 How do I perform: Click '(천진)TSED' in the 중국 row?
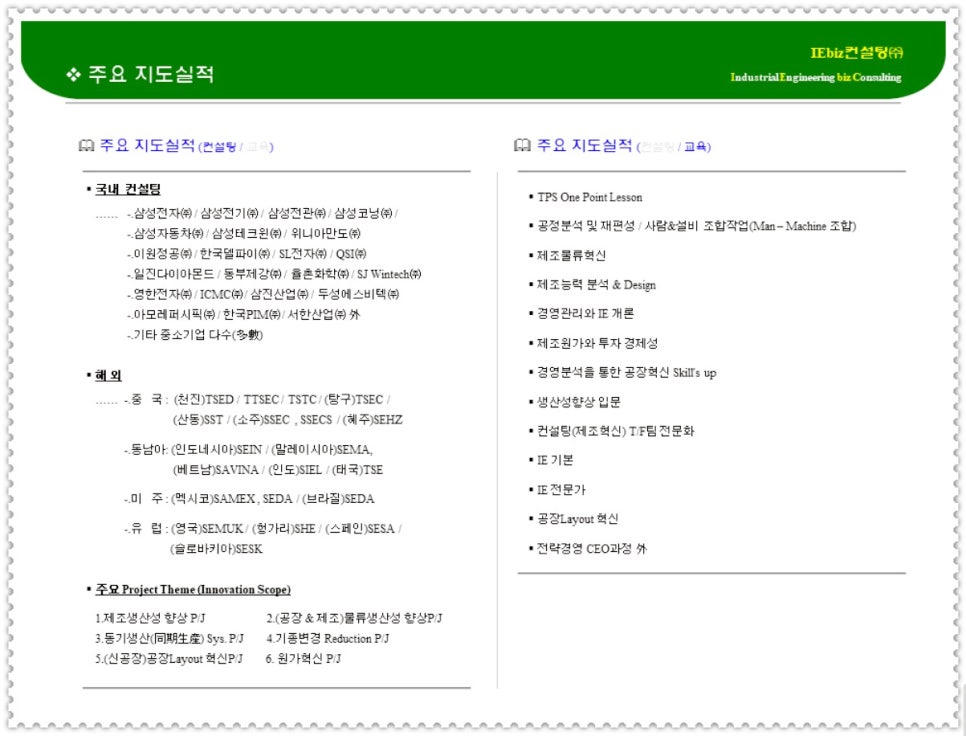[x=204, y=400]
